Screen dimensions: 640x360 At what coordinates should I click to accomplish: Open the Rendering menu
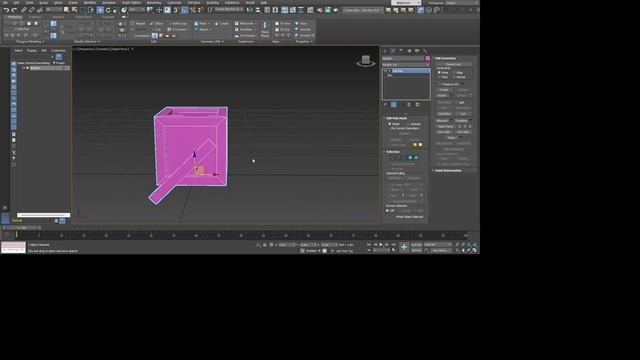(154, 2)
